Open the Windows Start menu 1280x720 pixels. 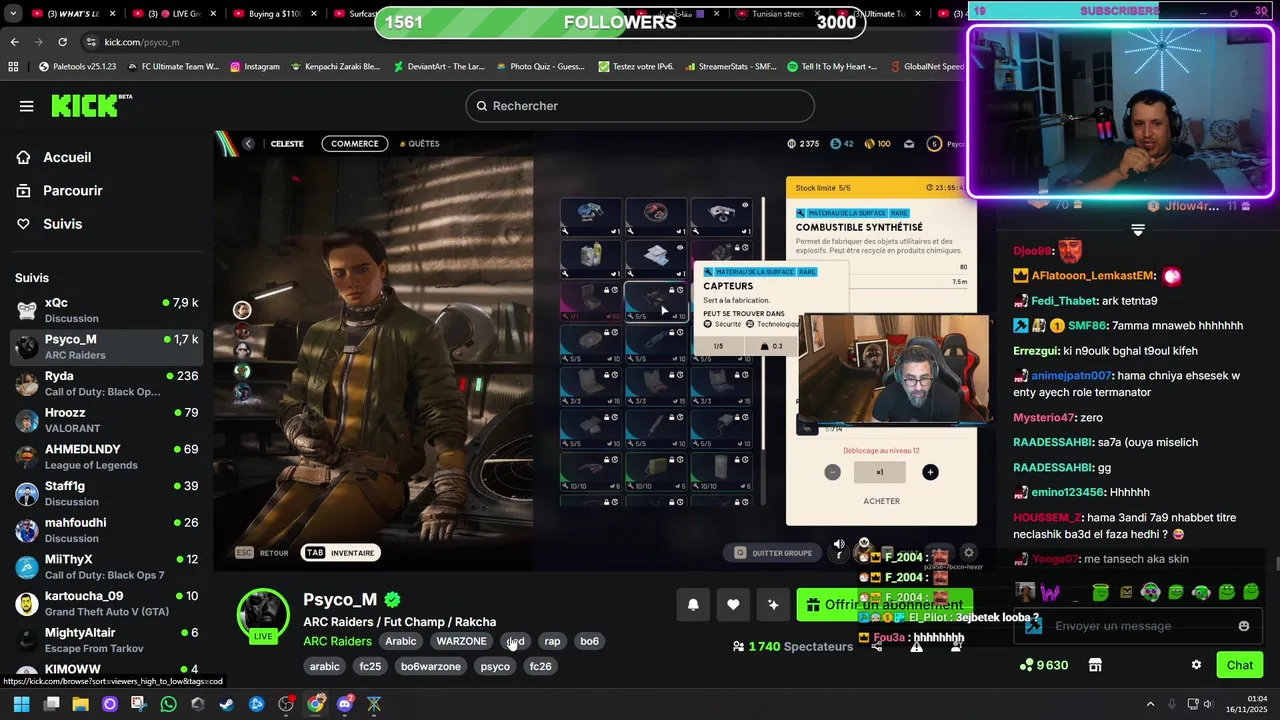tap(21, 704)
